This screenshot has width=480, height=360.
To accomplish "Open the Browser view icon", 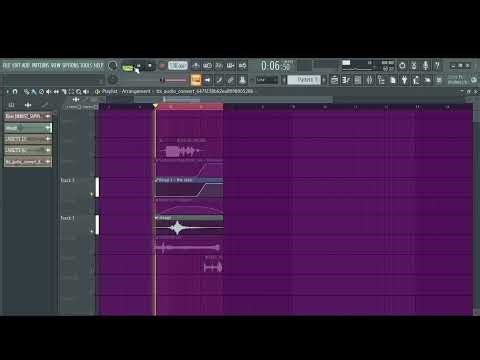I will click(x=381, y=80).
